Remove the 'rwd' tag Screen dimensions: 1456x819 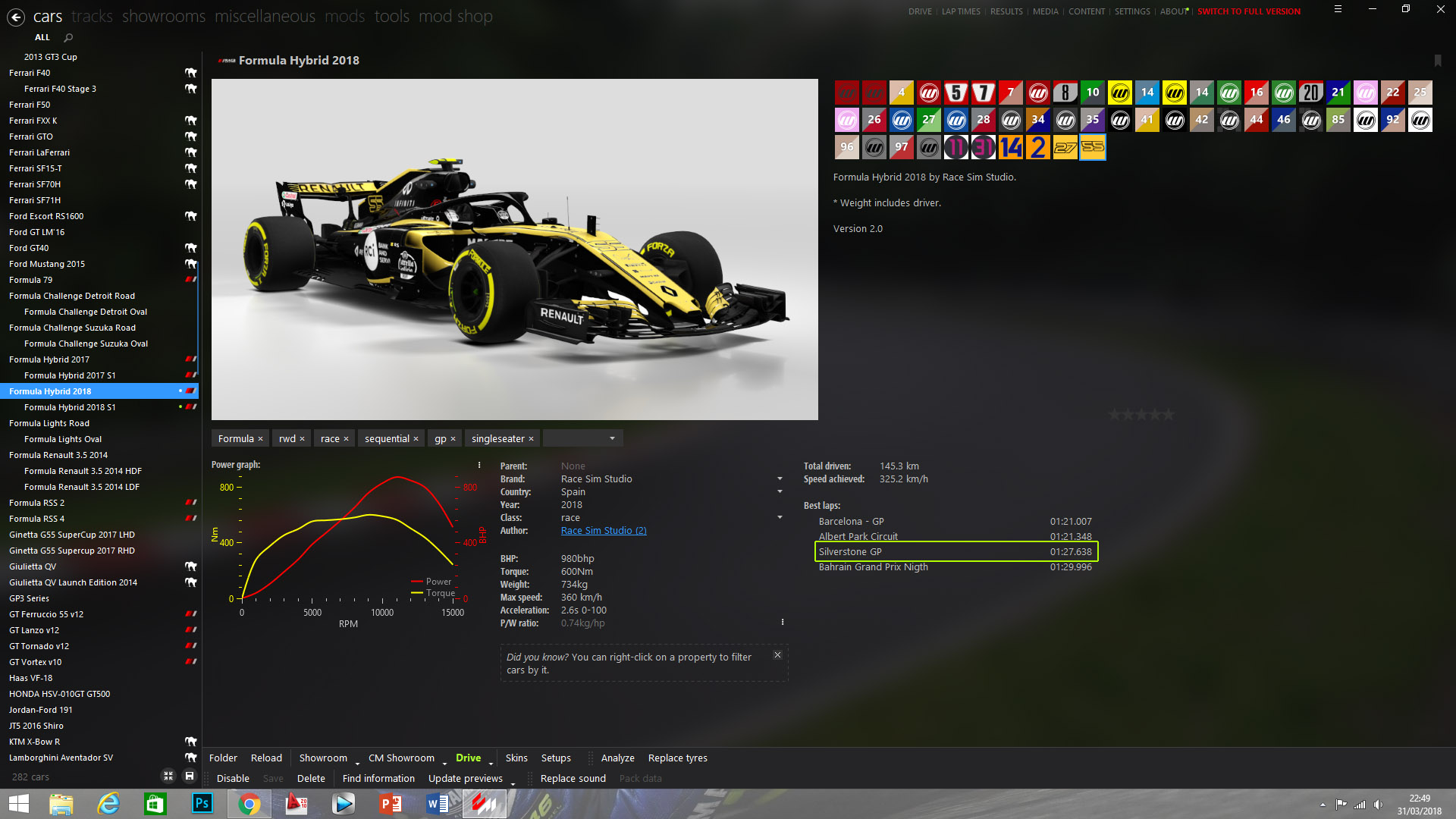(x=302, y=439)
